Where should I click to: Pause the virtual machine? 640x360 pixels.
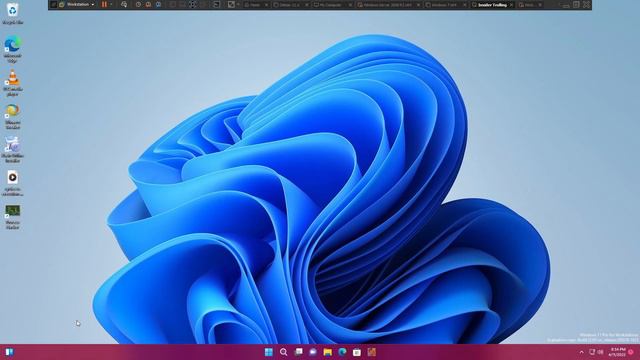[104, 4]
